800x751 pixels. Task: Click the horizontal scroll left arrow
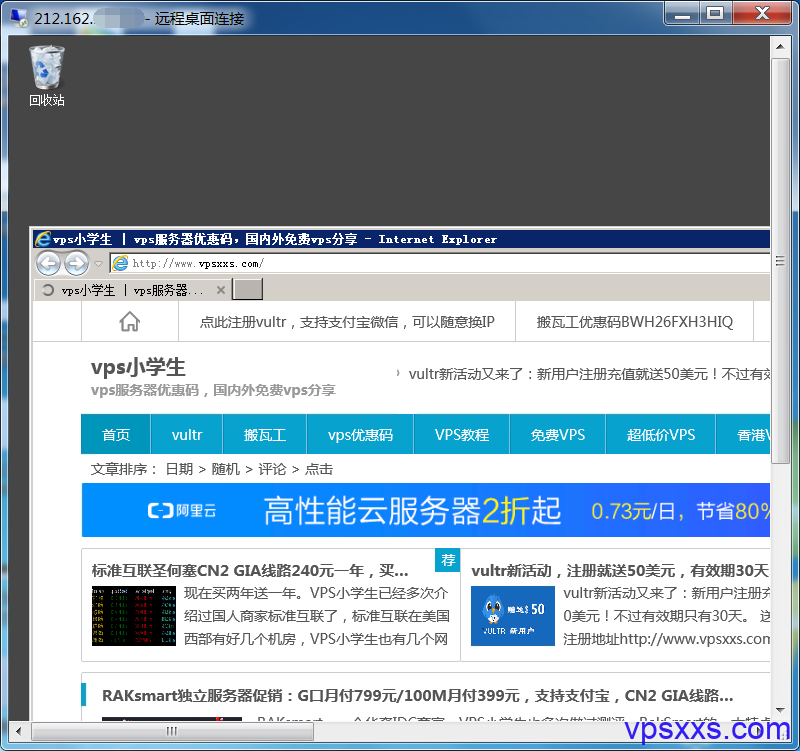(x=19, y=731)
